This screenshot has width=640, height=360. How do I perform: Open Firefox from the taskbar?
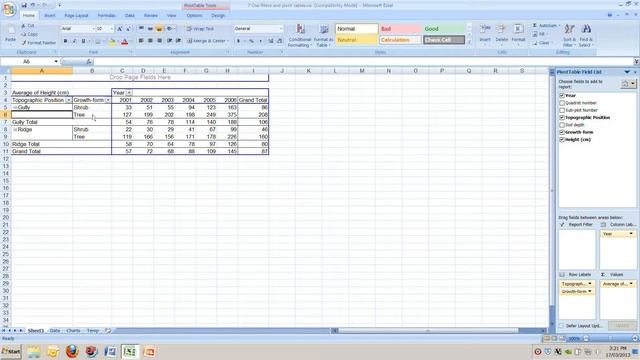pos(72,351)
